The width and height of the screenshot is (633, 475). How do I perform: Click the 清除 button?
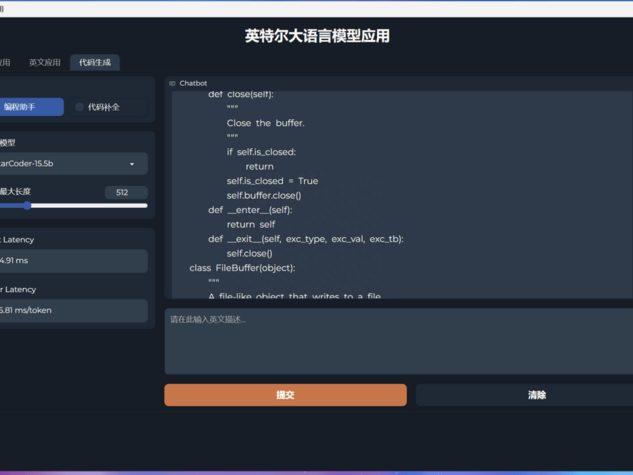pyautogui.click(x=524, y=395)
